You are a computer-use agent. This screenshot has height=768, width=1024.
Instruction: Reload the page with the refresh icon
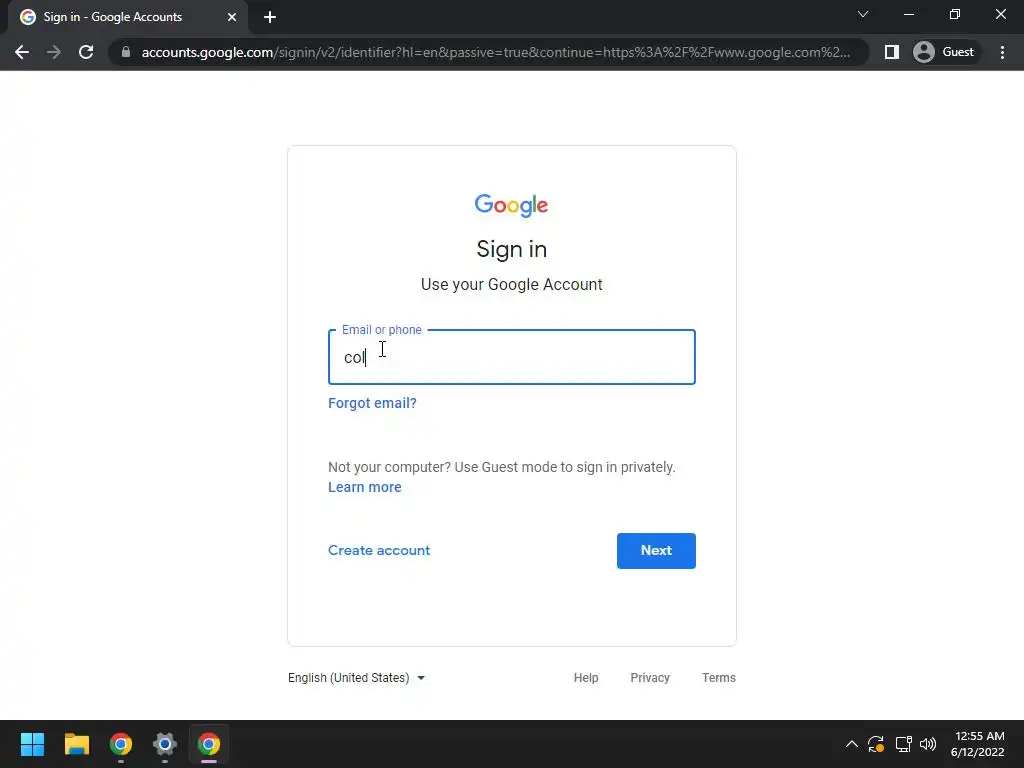coord(86,52)
